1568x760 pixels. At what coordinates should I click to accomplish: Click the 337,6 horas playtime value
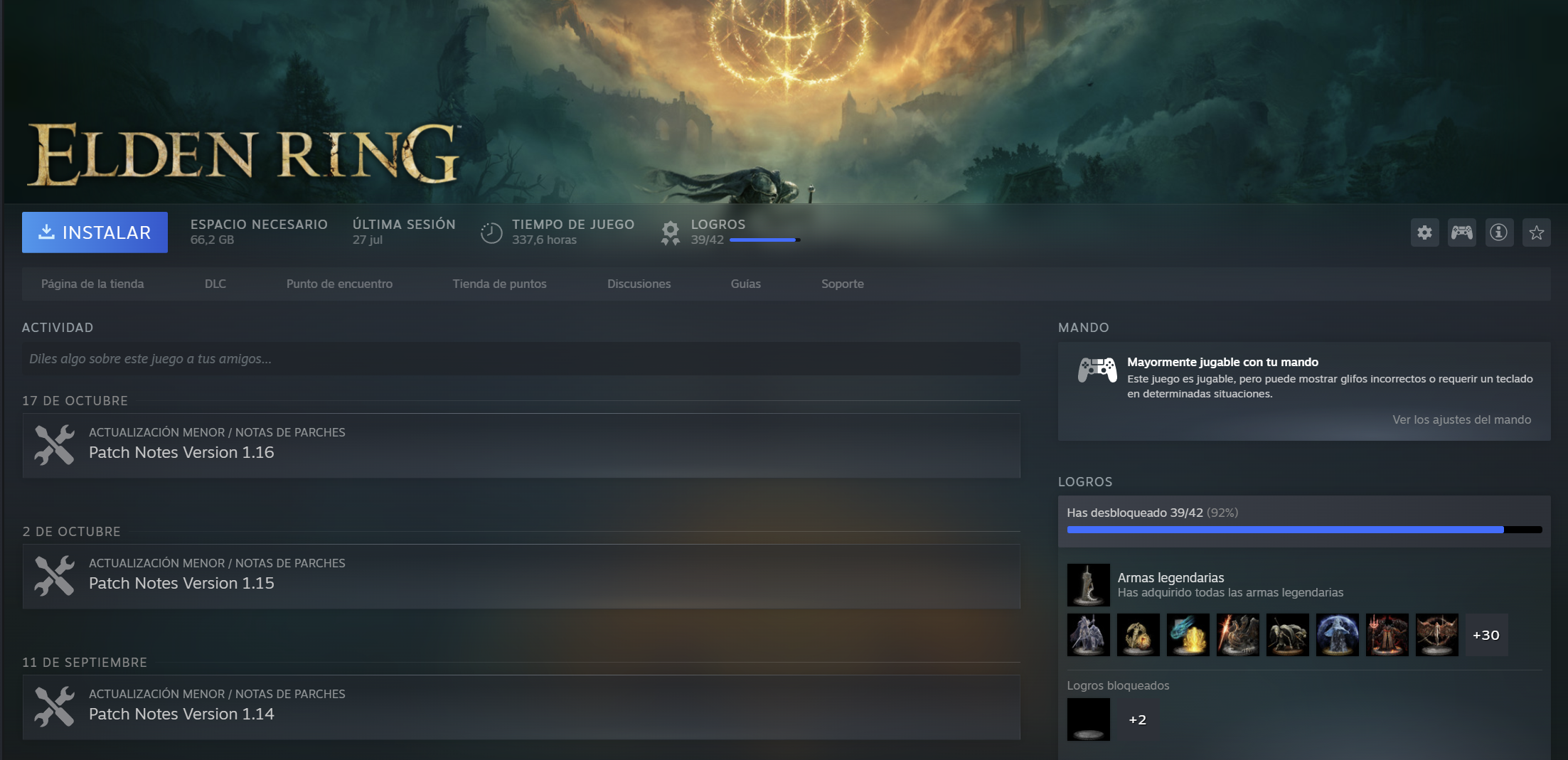pyautogui.click(x=544, y=240)
